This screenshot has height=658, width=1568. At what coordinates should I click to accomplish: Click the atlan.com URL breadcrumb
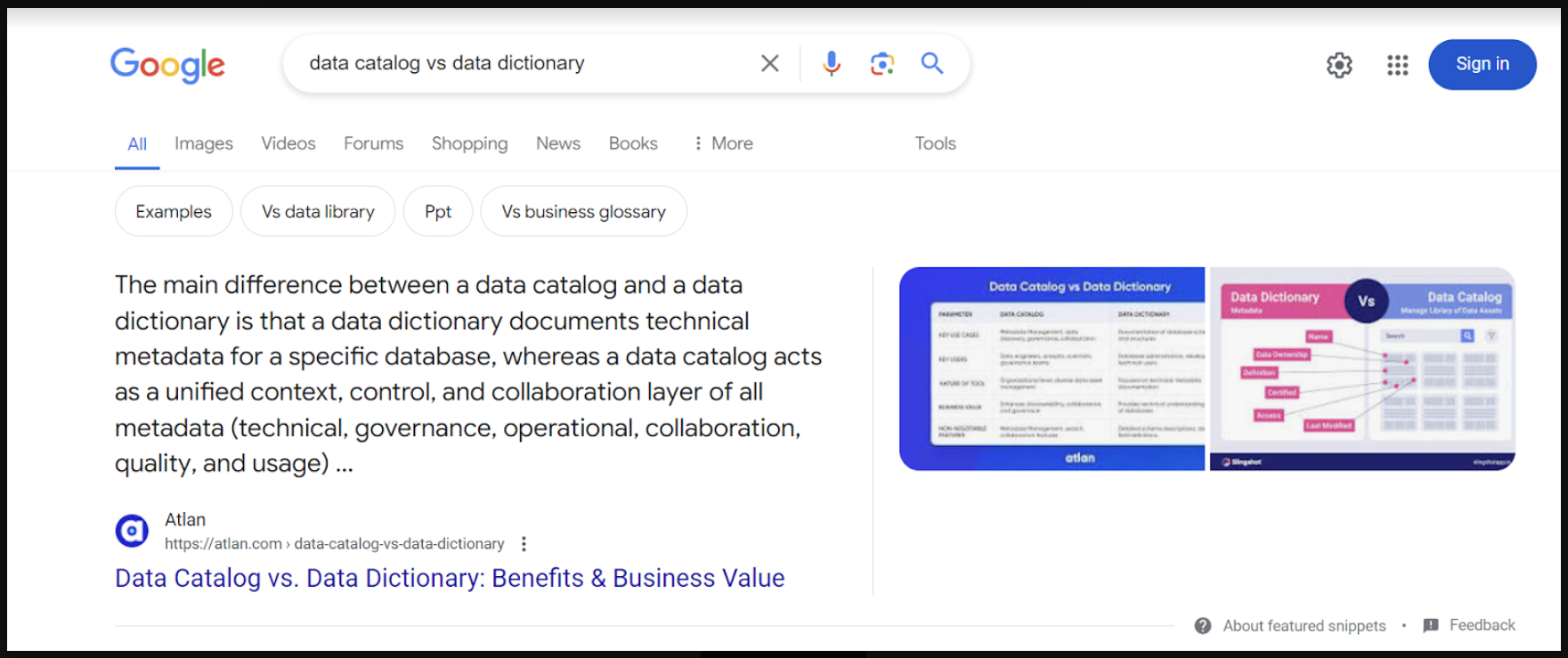tap(335, 544)
